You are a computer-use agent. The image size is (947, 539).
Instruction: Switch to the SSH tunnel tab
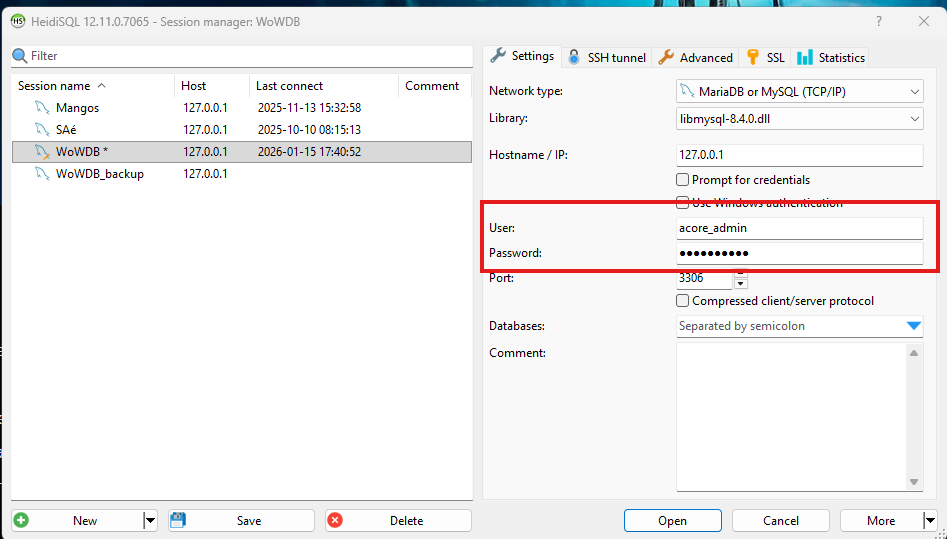(607, 57)
